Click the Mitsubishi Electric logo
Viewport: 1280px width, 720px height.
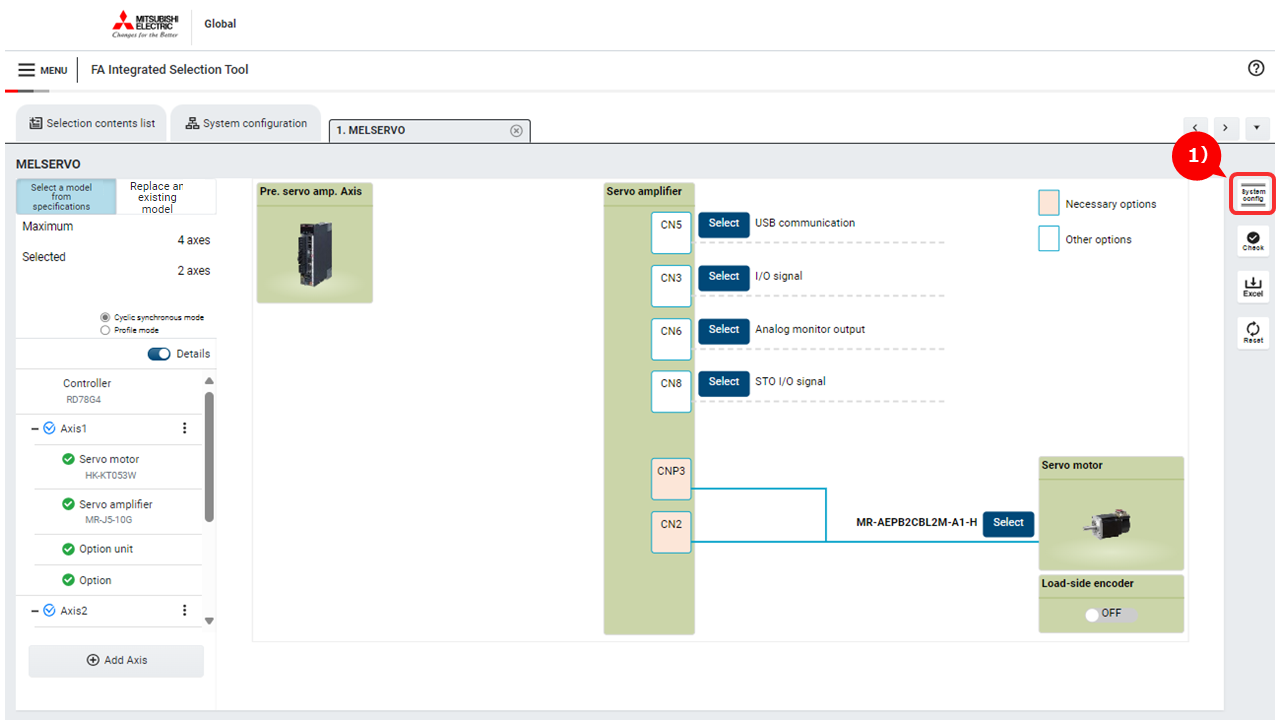[x=145, y=24]
